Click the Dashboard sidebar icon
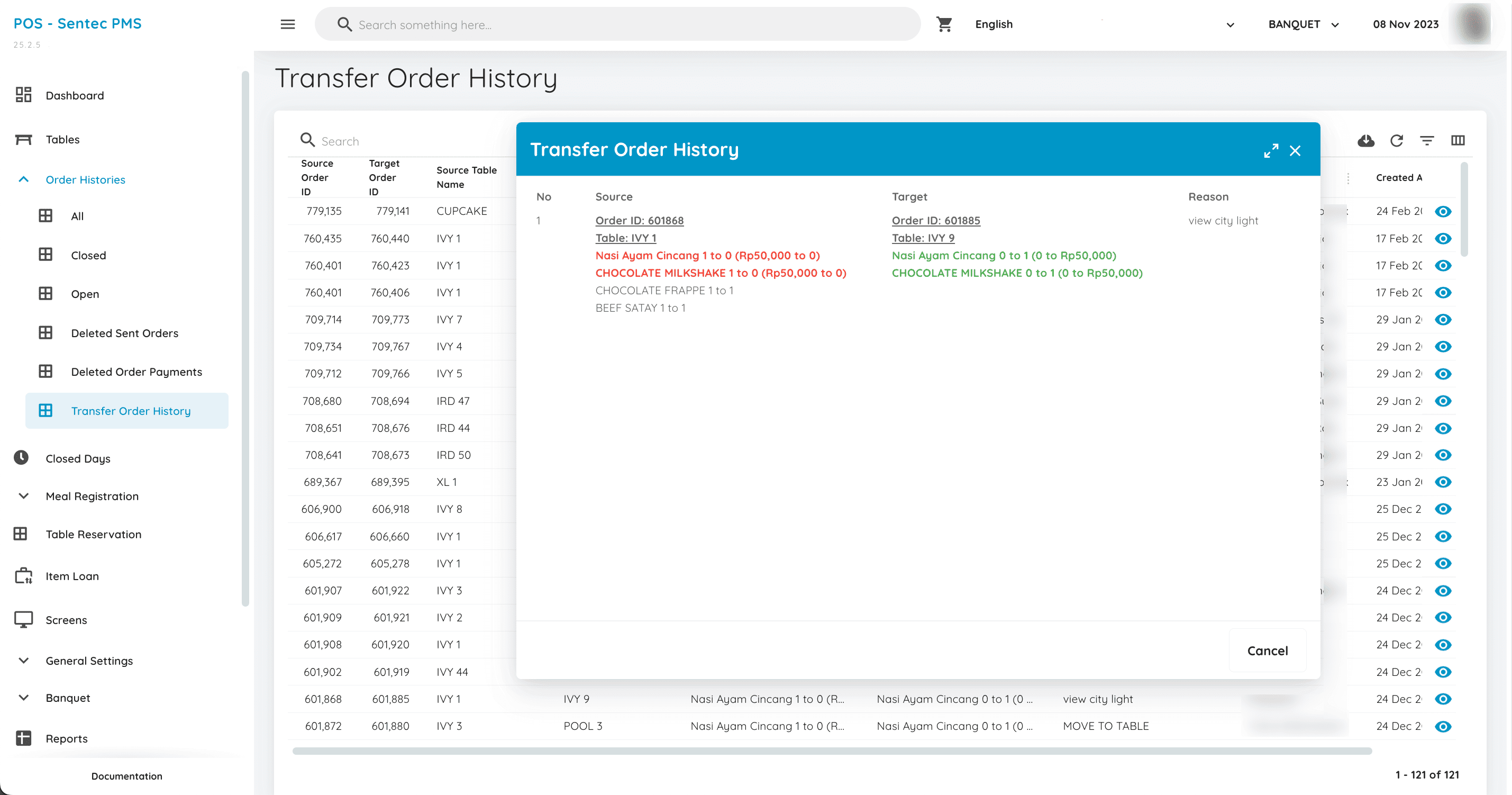 pyautogui.click(x=23, y=95)
